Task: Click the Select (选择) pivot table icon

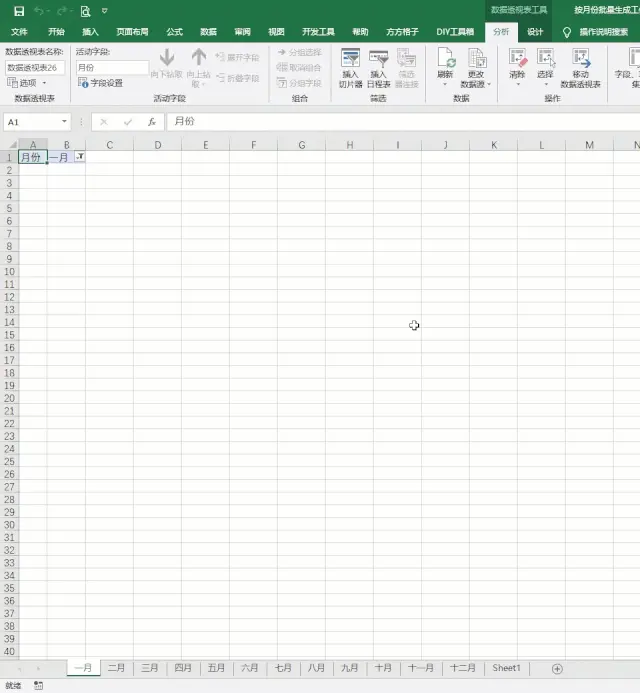Action: click(x=546, y=58)
